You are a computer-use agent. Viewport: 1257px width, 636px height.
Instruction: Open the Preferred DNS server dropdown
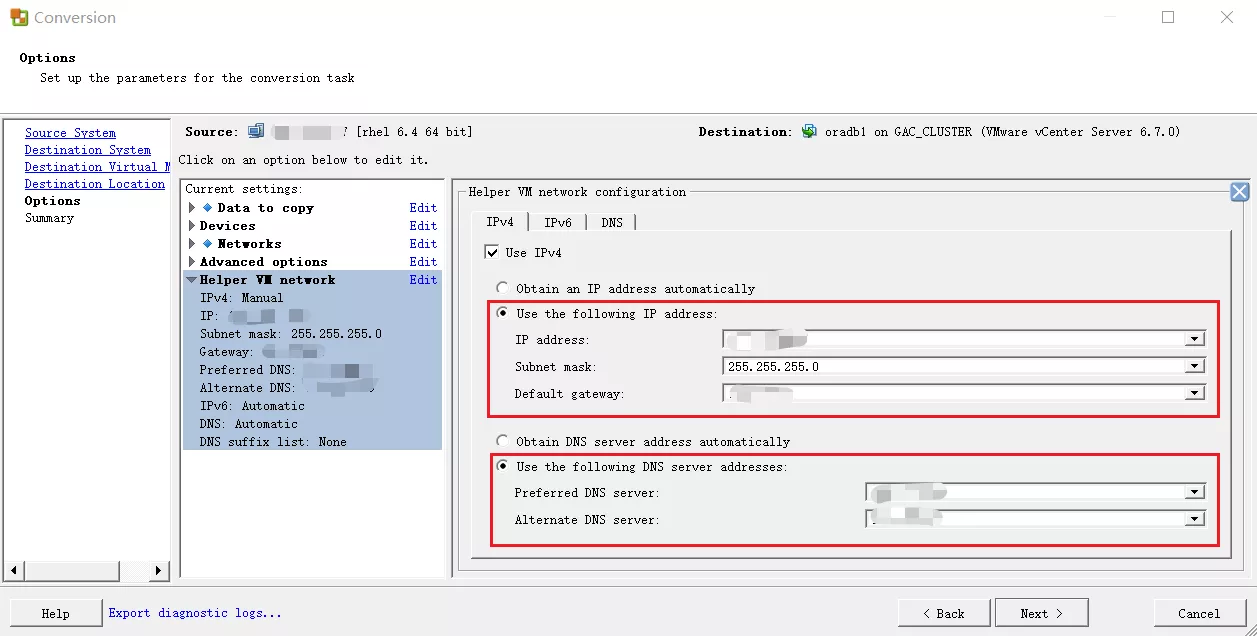[x=1194, y=493]
